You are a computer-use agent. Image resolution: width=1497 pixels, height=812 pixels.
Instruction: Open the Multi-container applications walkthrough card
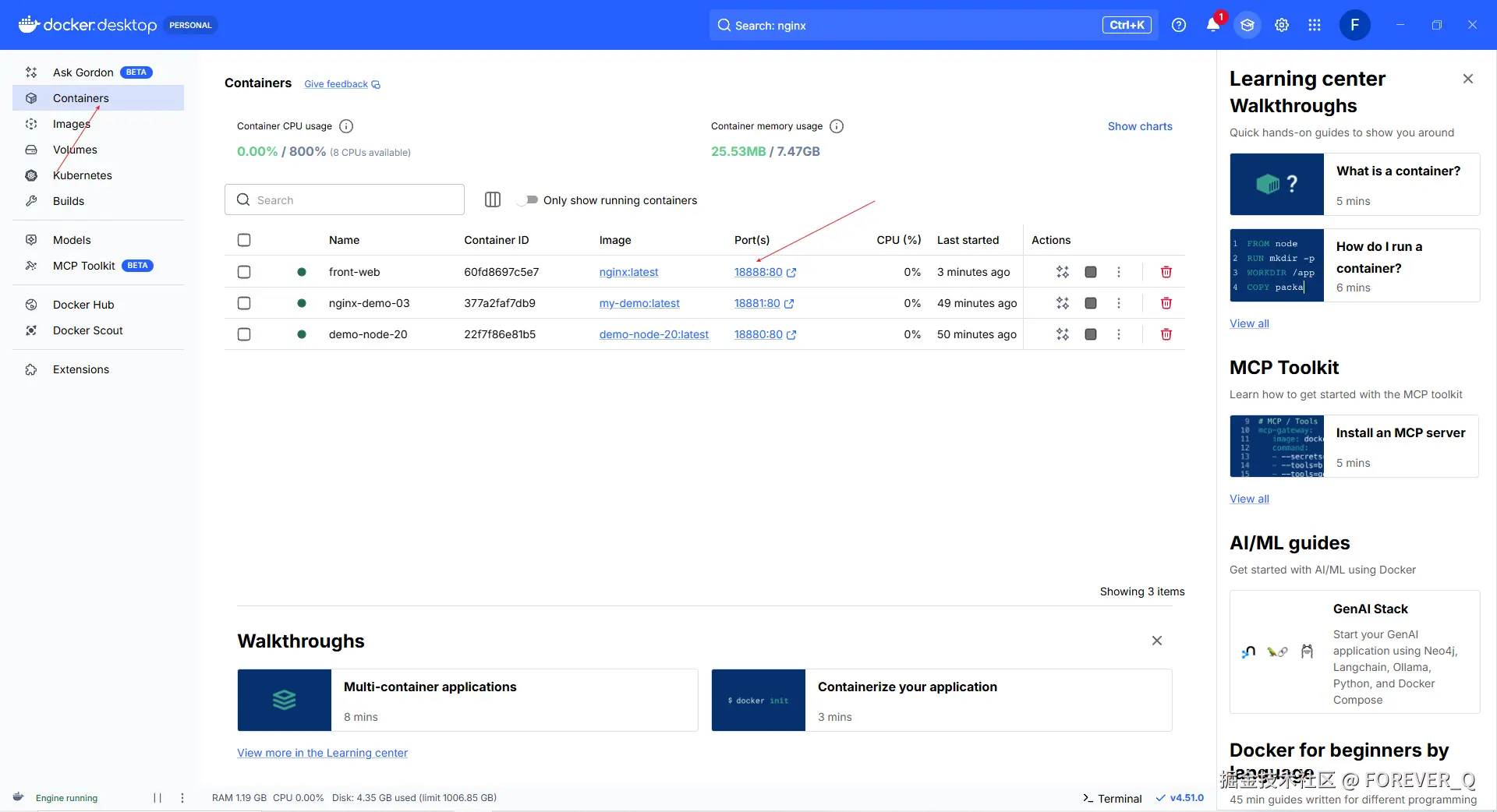point(468,700)
